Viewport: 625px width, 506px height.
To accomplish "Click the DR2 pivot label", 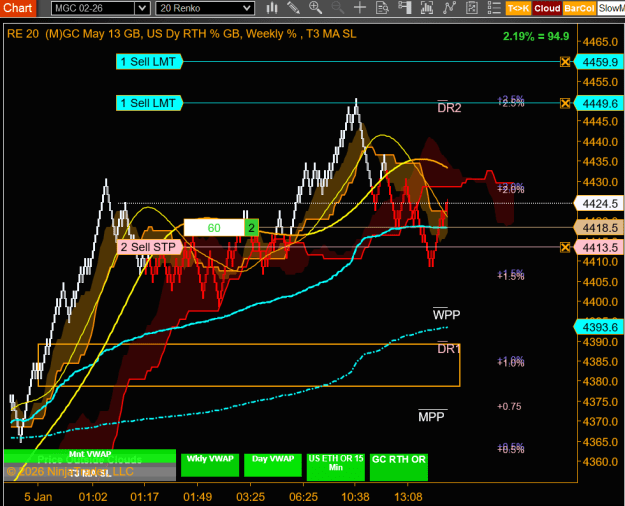I will tap(449, 107).
